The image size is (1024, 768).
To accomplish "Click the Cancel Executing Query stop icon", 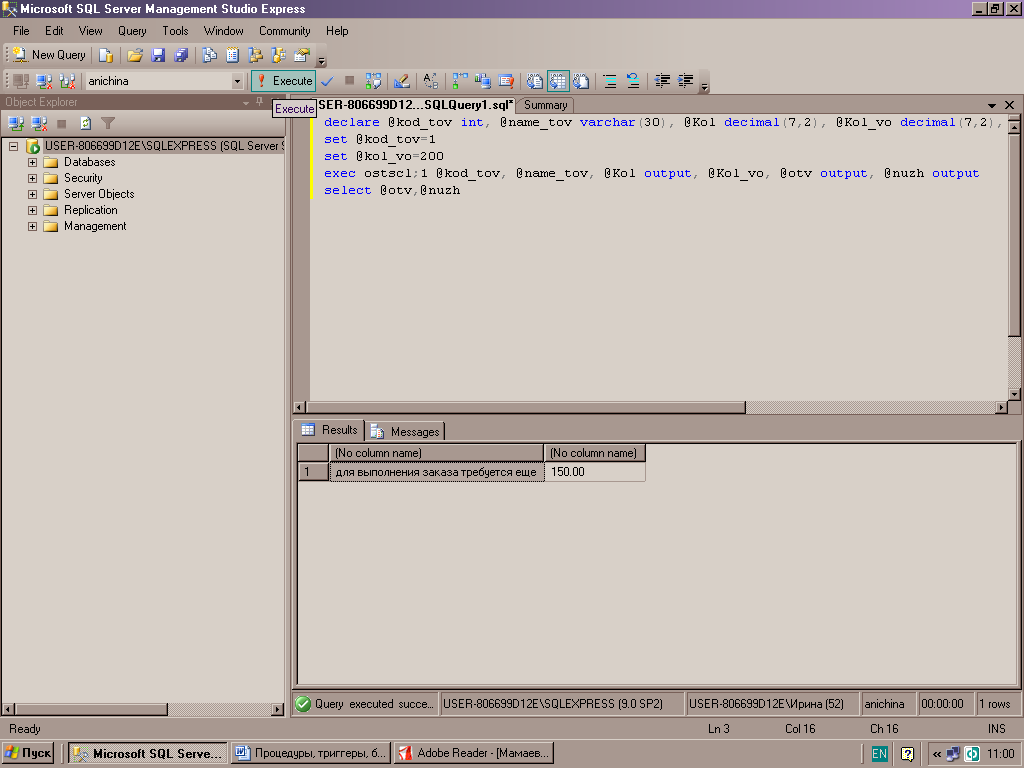I will coord(349,81).
